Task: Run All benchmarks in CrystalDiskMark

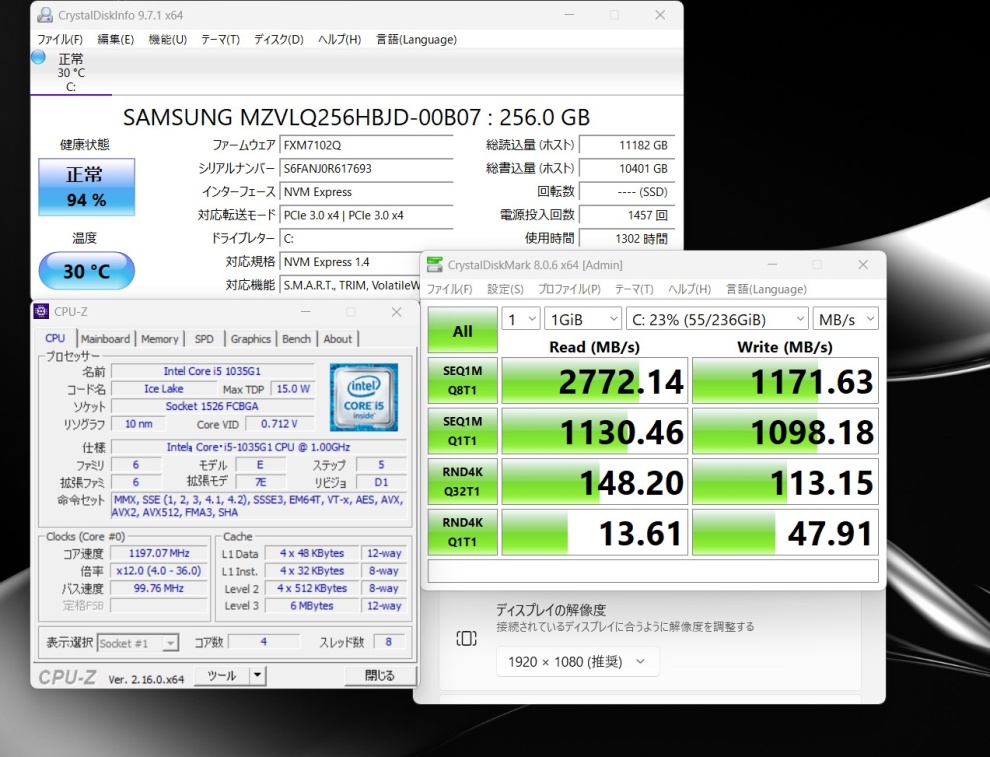Action: [x=462, y=330]
